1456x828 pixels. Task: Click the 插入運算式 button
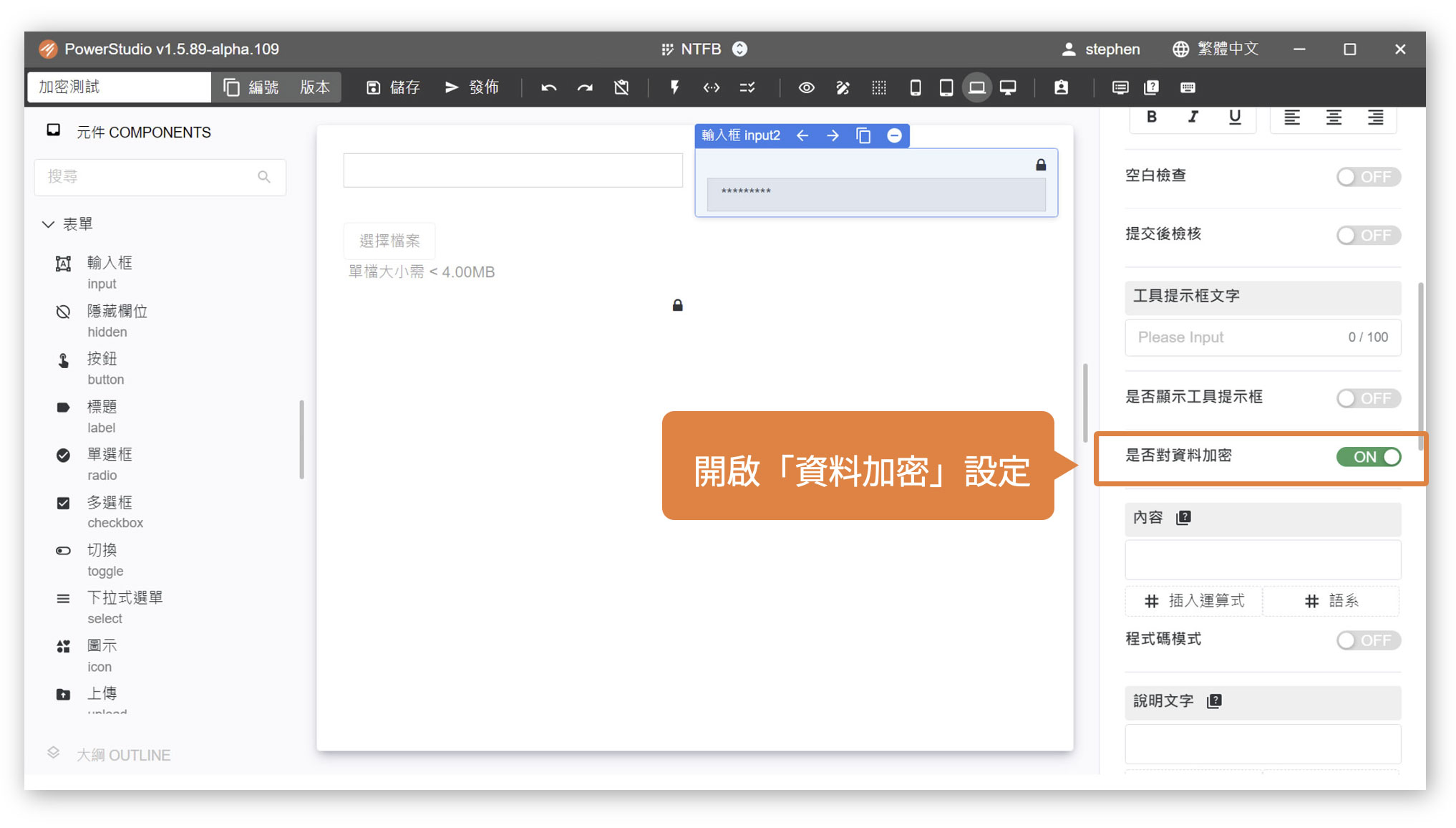[x=1194, y=601]
